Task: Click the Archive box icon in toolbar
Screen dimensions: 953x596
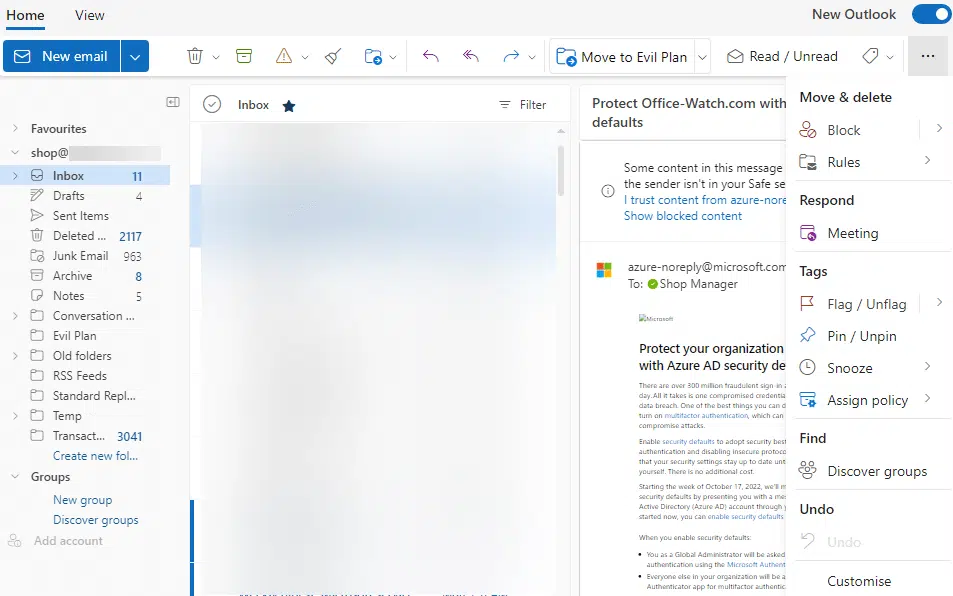Action: click(244, 57)
